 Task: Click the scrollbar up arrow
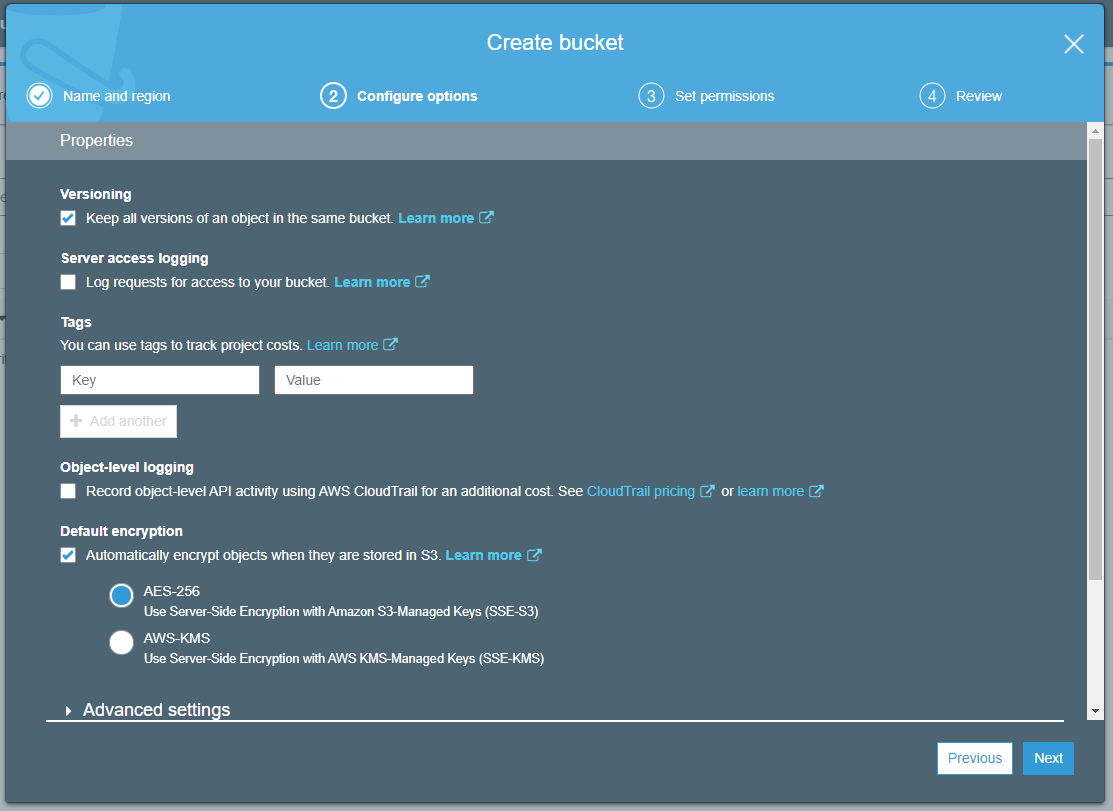(x=1095, y=131)
